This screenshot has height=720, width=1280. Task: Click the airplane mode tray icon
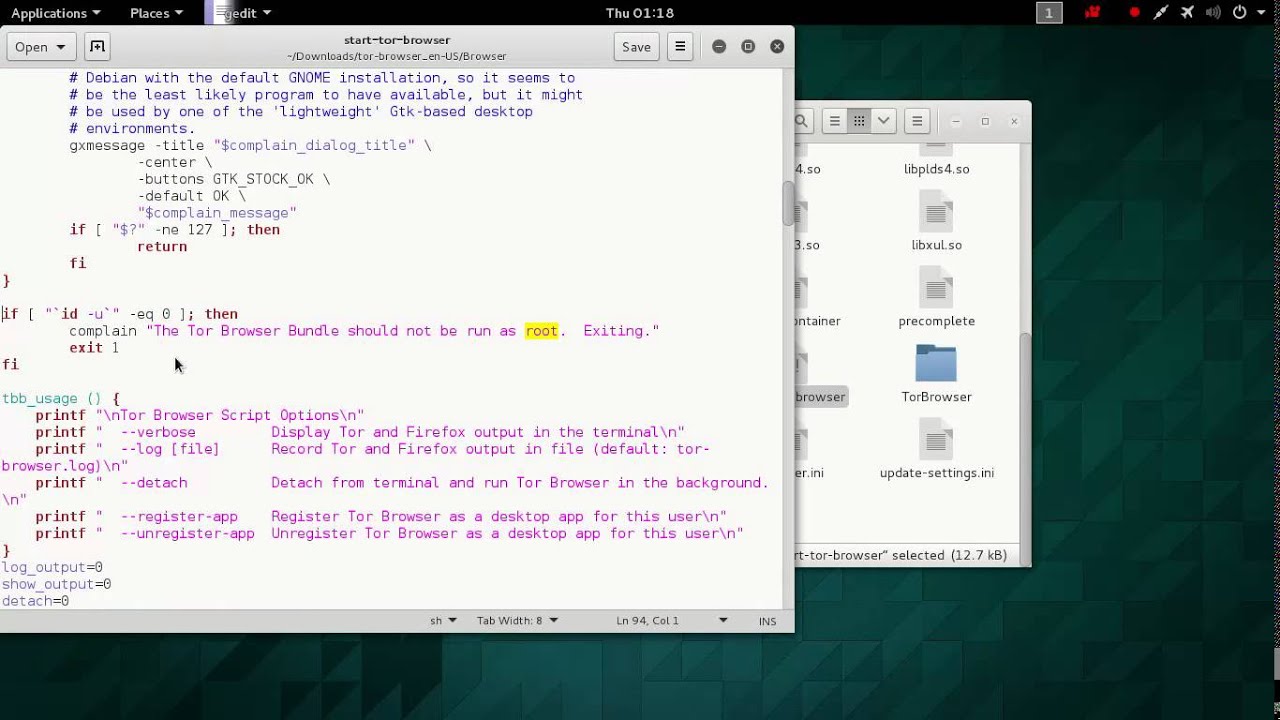tap(1187, 13)
